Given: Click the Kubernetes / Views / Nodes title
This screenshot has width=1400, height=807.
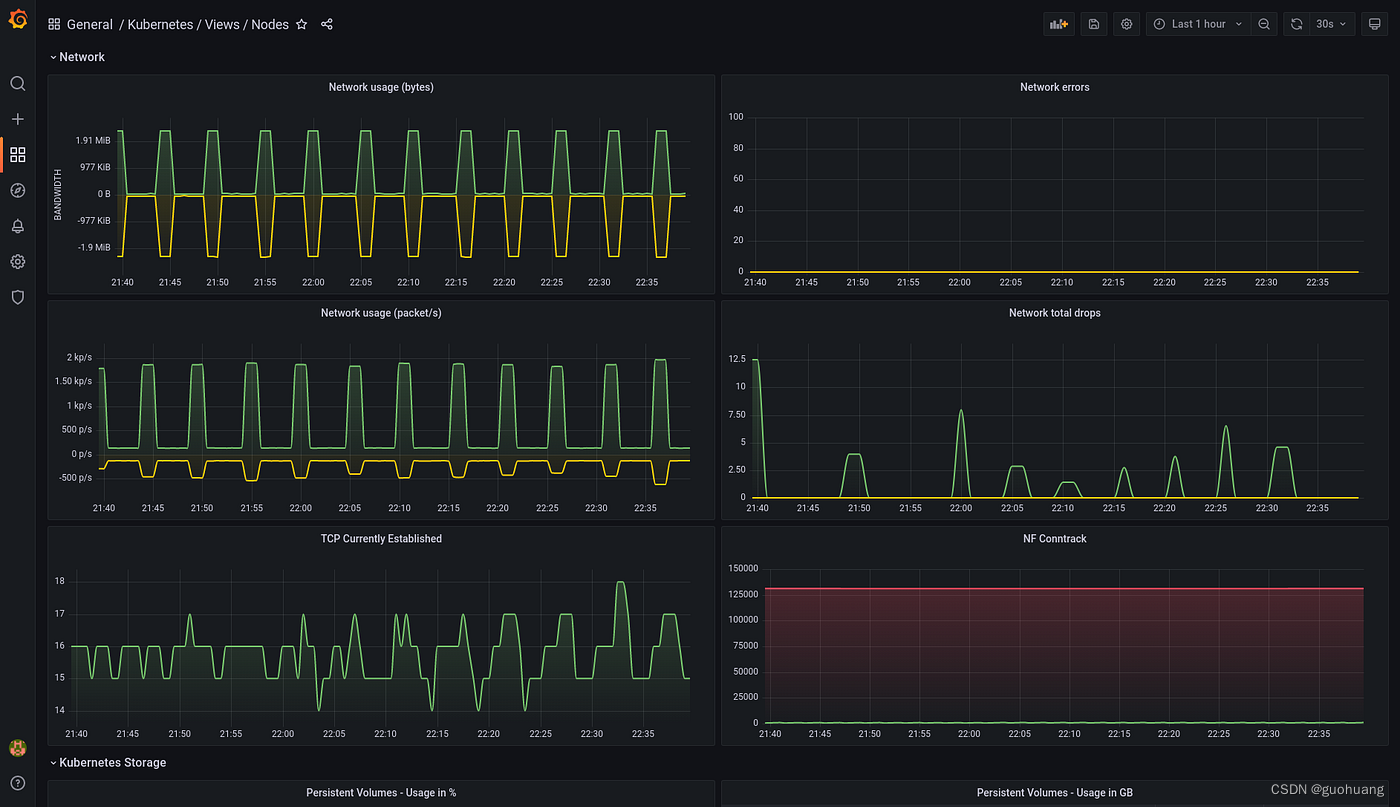Looking at the screenshot, I should click(208, 24).
